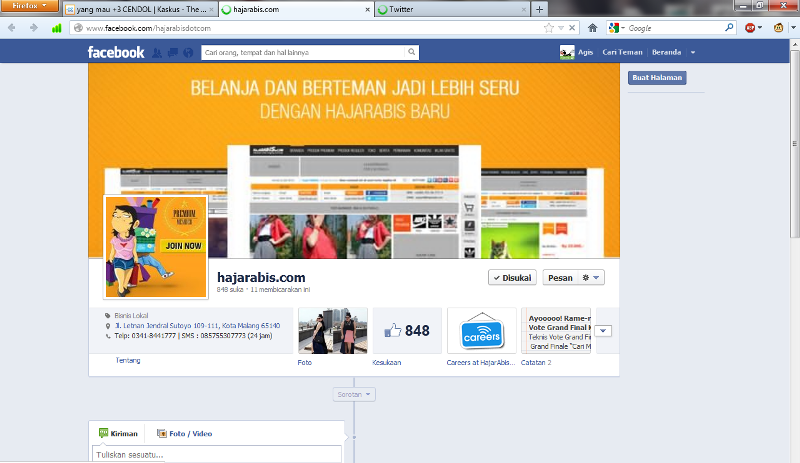Close the Kaskus tab
This screenshot has width=800, height=463.
tap(211, 10)
